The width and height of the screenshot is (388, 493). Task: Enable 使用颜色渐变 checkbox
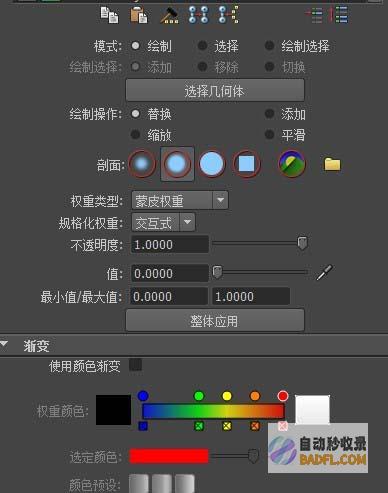(135, 365)
